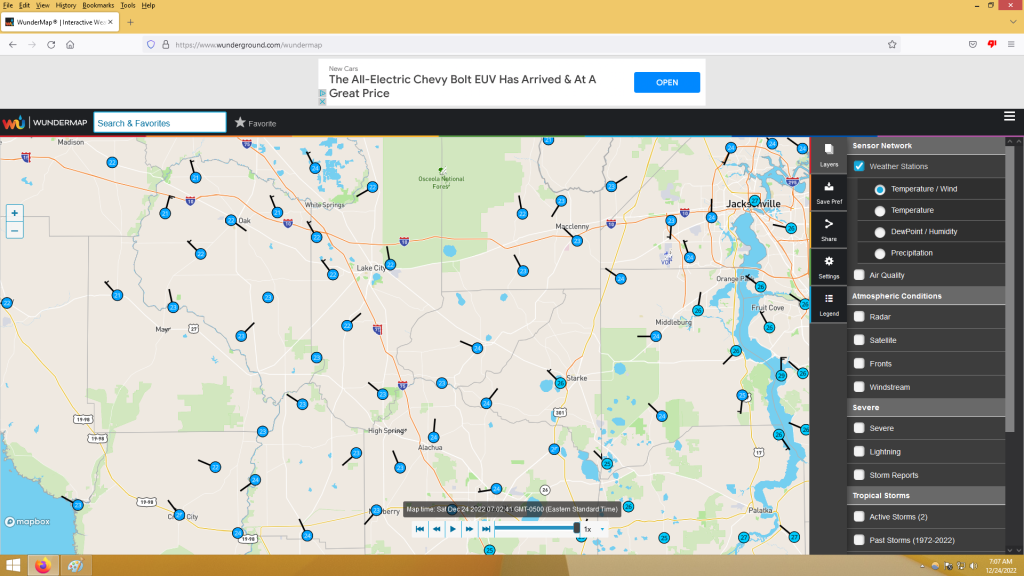Enable the Lightning layer checkbox
This screenshot has height=576, width=1024.
(x=859, y=451)
